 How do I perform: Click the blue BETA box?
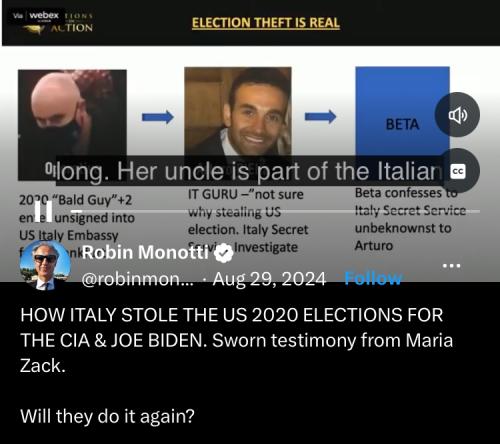[x=402, y=112]
